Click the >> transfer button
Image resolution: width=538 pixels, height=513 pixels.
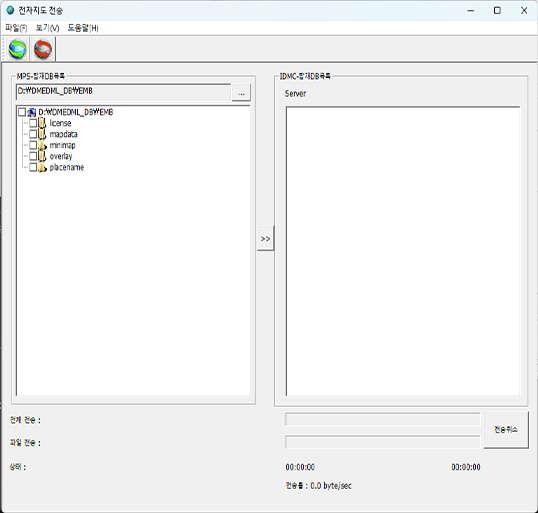[x=265, y=238]
